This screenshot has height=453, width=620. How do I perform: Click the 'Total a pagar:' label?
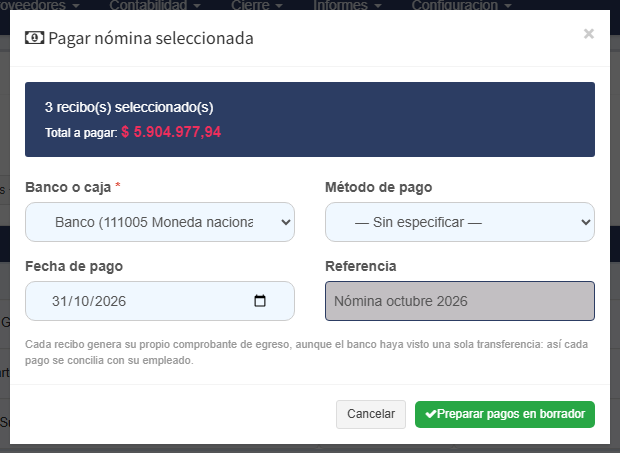[x=81, y=133]
